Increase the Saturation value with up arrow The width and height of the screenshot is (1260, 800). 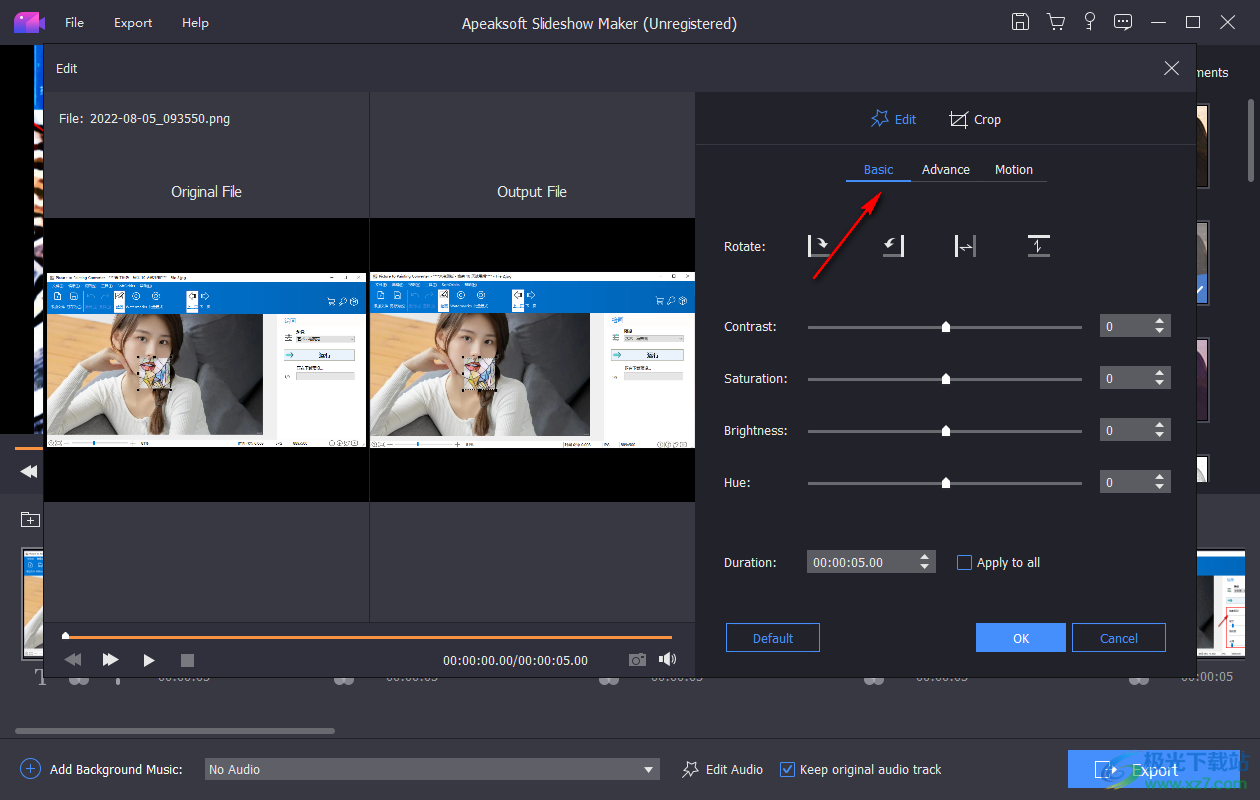point(1159,373)
